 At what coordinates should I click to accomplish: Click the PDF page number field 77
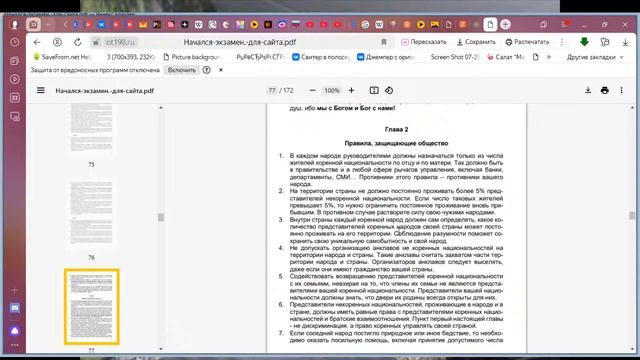(272, 91)
